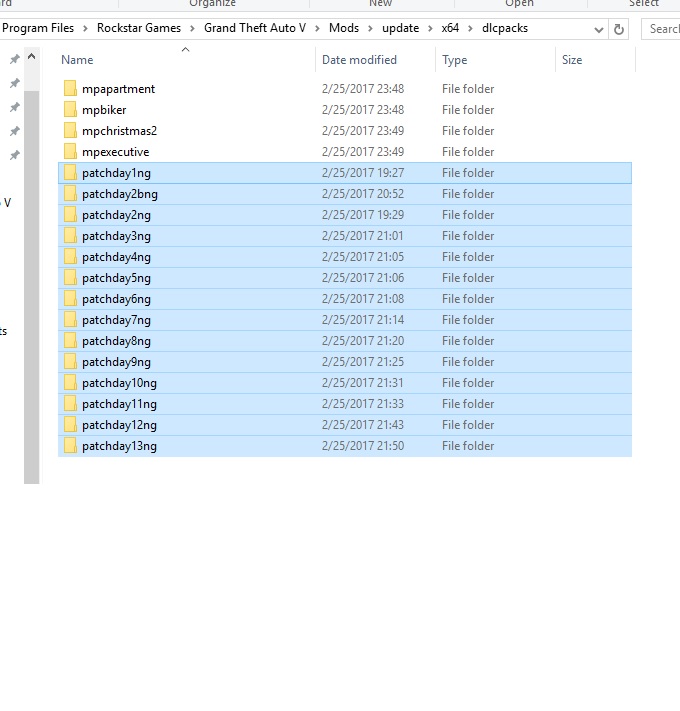The width and height of the screenshot is (680, 711).
Task: Click navigation pane scroll up arrow
Action: click(x=31, y=57)
